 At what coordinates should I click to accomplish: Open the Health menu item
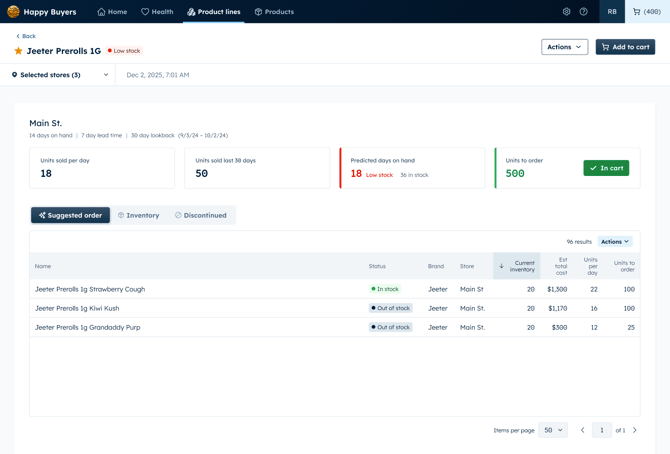click(157, 12)
